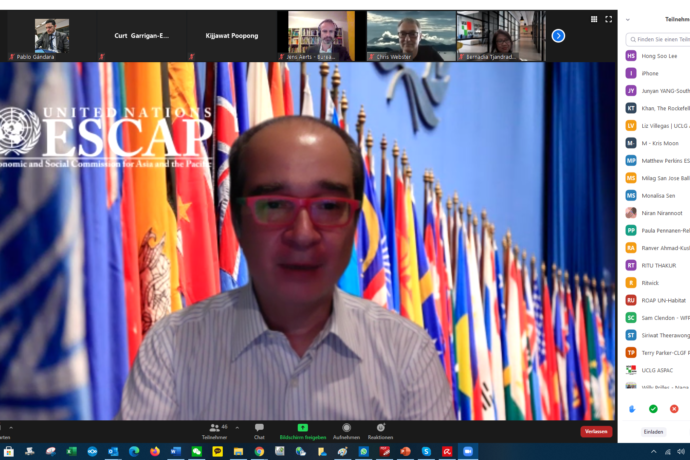Select participant Monalisa Sen
This screenshot has width=690, height=460.
pyautogui.click(x=657, y=195)
